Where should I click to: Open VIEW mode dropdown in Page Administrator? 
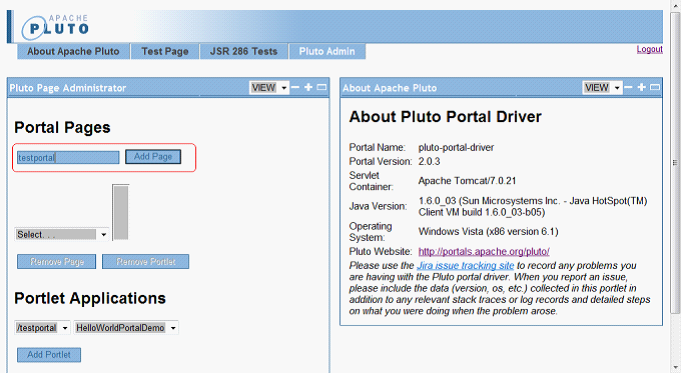pyautogui.click(x=269, y=88)
